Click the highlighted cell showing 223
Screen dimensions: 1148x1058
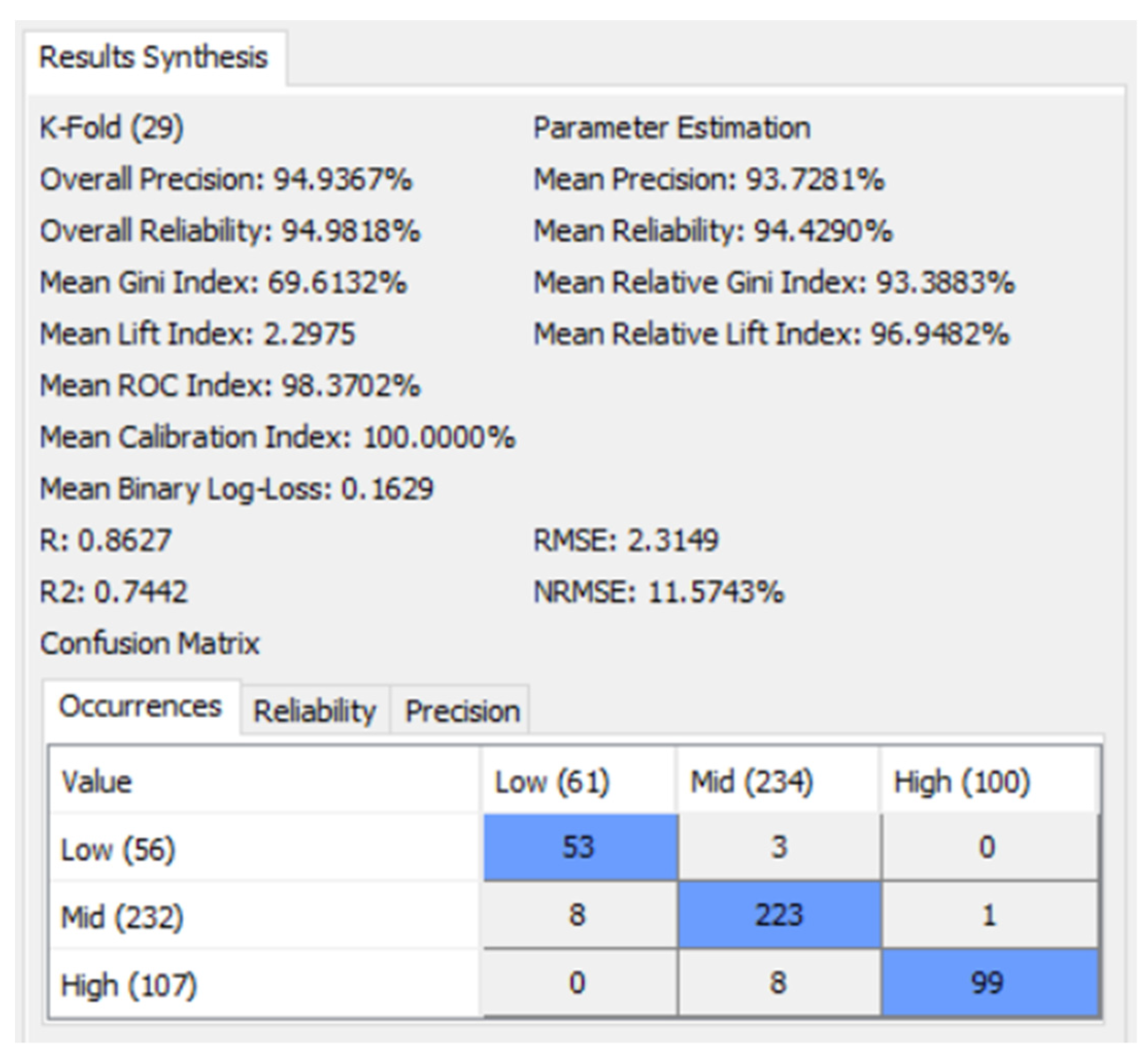779,914
